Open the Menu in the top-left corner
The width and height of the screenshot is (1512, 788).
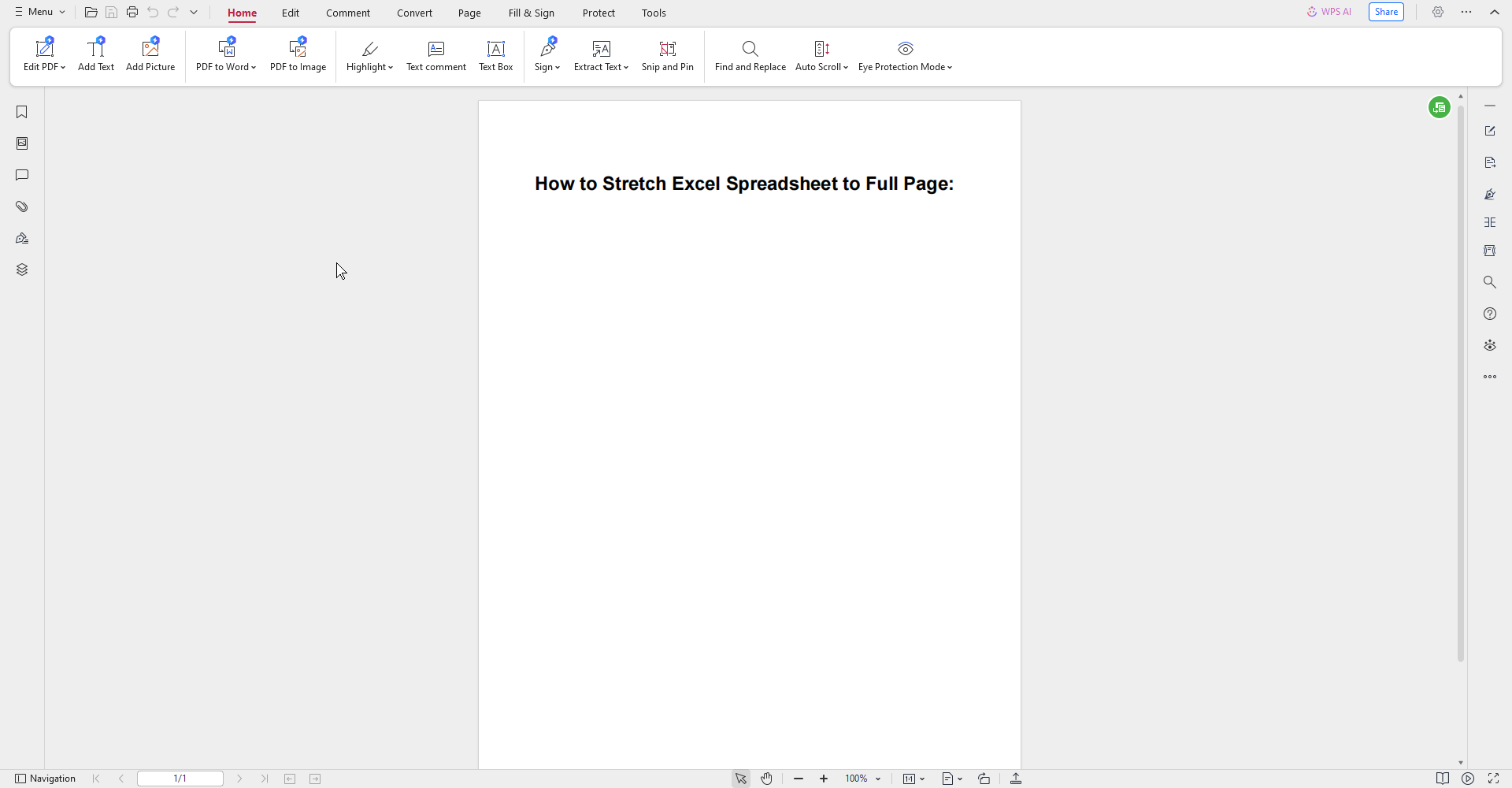coord(39,11)
